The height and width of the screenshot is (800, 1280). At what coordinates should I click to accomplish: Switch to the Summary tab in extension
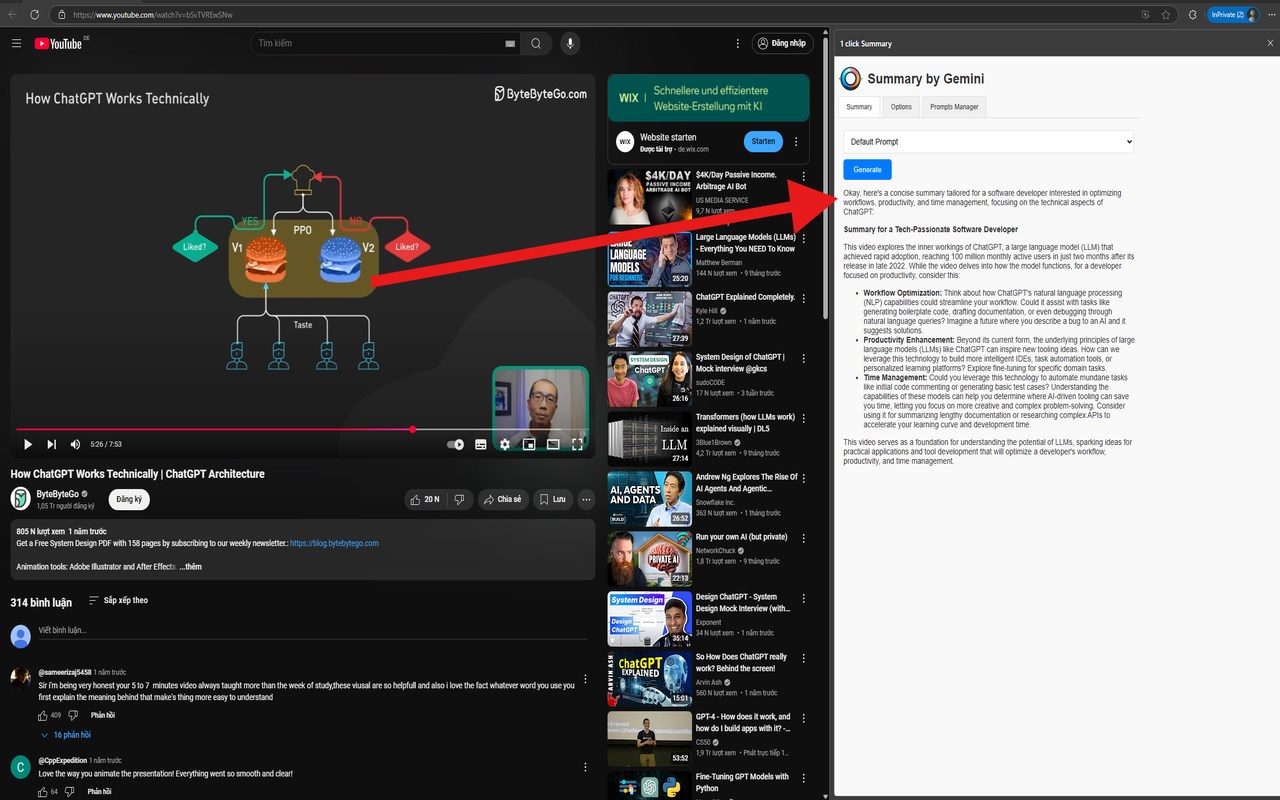[x=859, y=107]
